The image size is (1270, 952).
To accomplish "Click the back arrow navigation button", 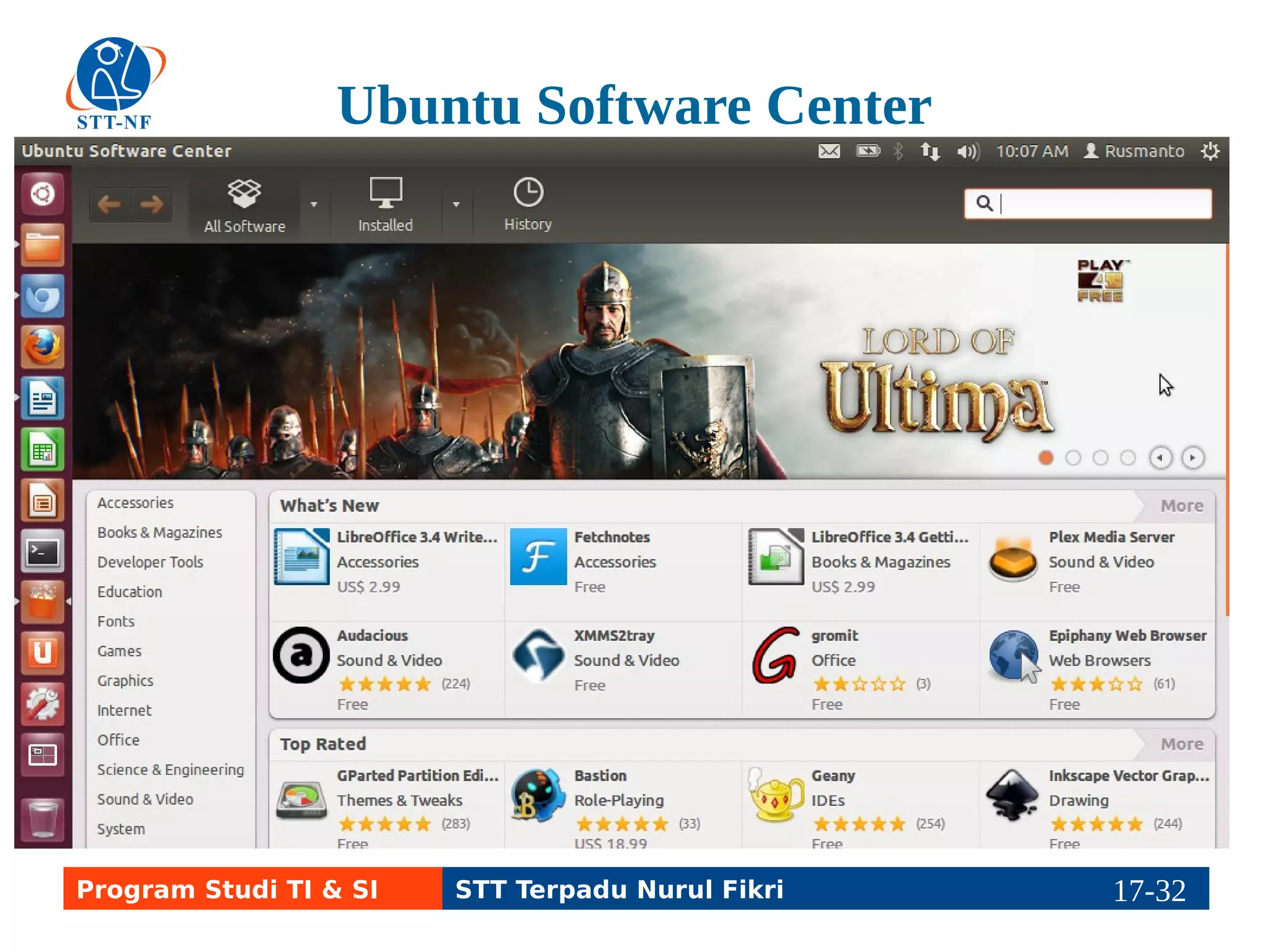I will 109,204.
